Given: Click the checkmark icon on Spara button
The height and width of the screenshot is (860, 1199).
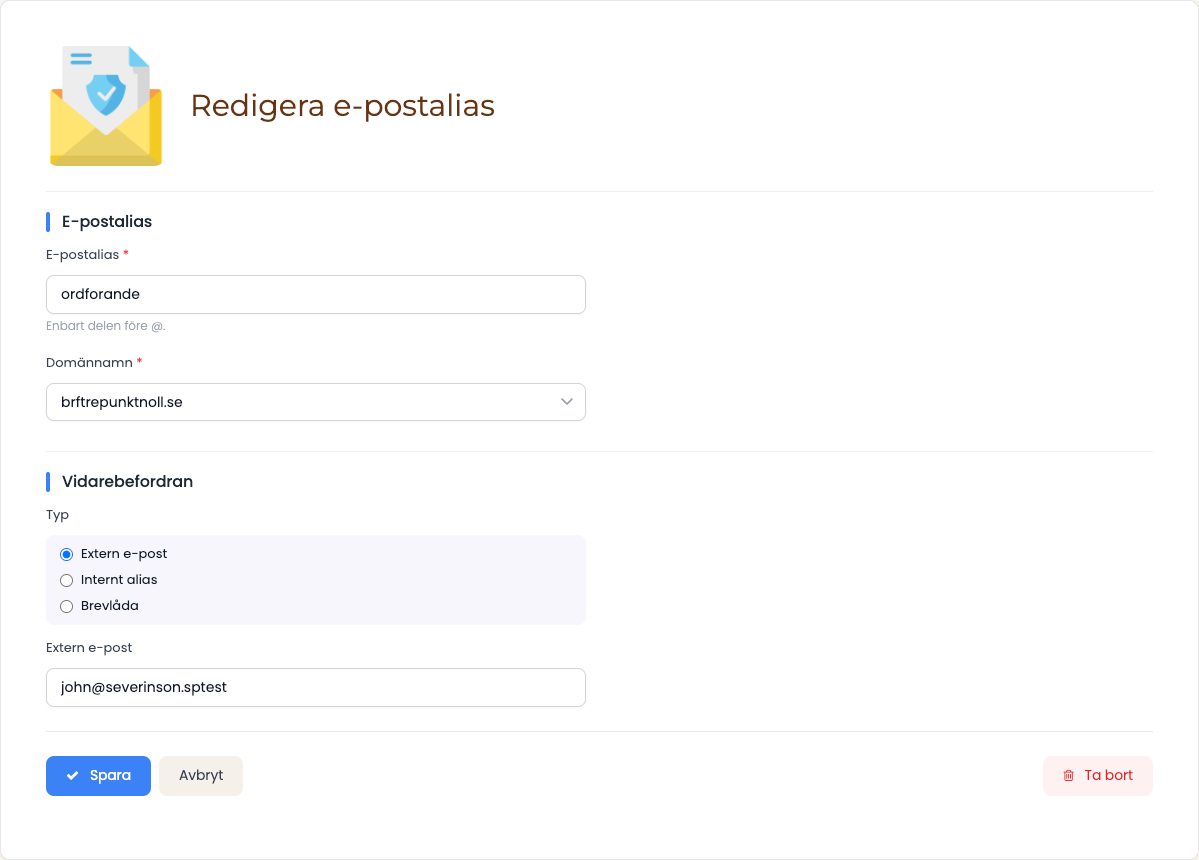Looking at the screenshot, I should [x=73, y=776].
